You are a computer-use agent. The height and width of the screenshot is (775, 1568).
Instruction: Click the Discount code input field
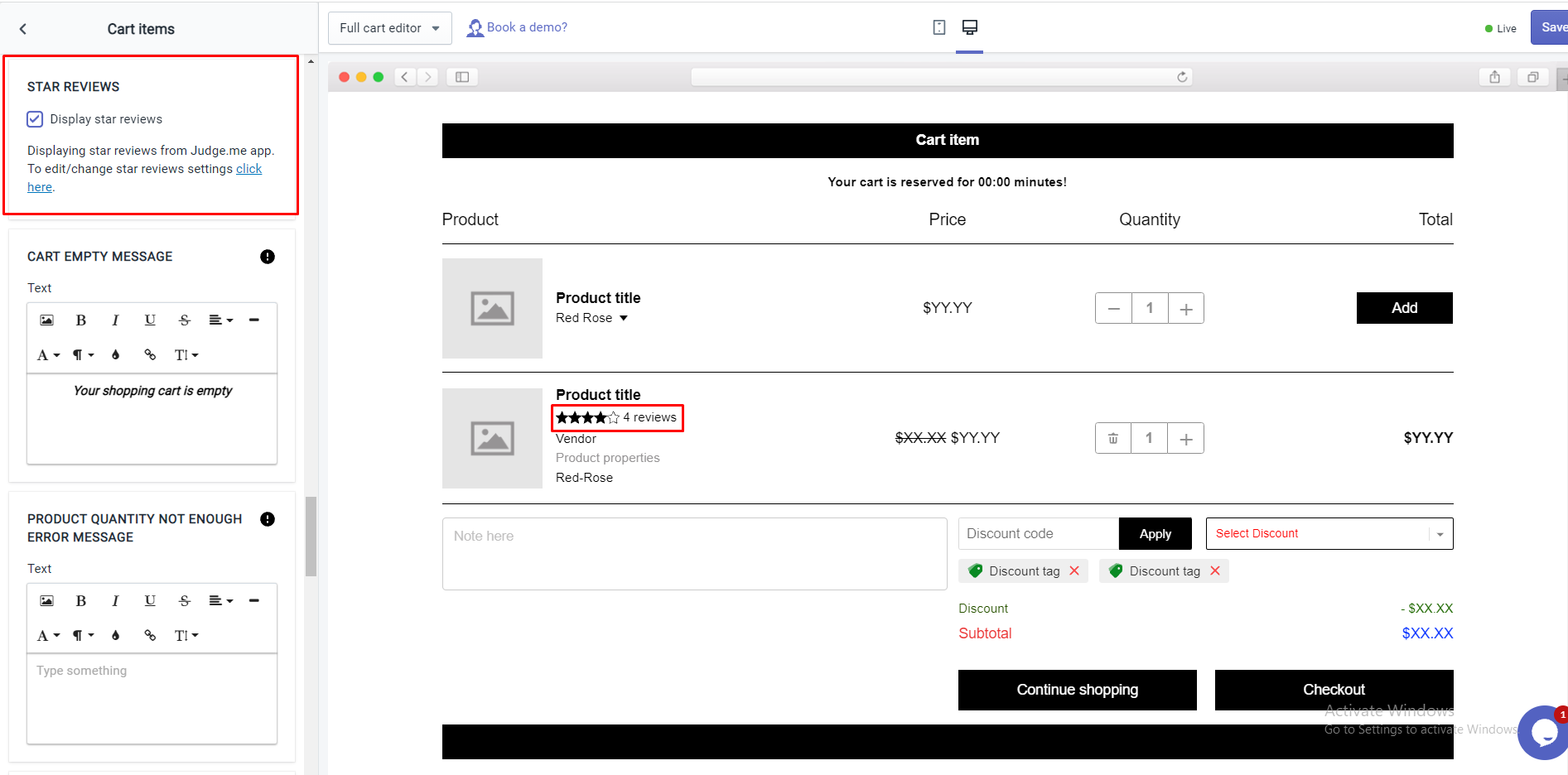(1039, 534)
